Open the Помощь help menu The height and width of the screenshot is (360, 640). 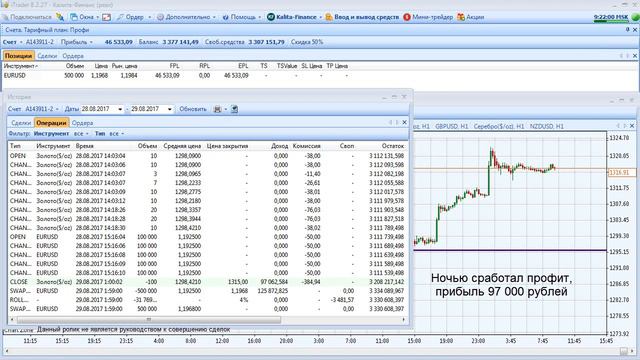[242, 17]
